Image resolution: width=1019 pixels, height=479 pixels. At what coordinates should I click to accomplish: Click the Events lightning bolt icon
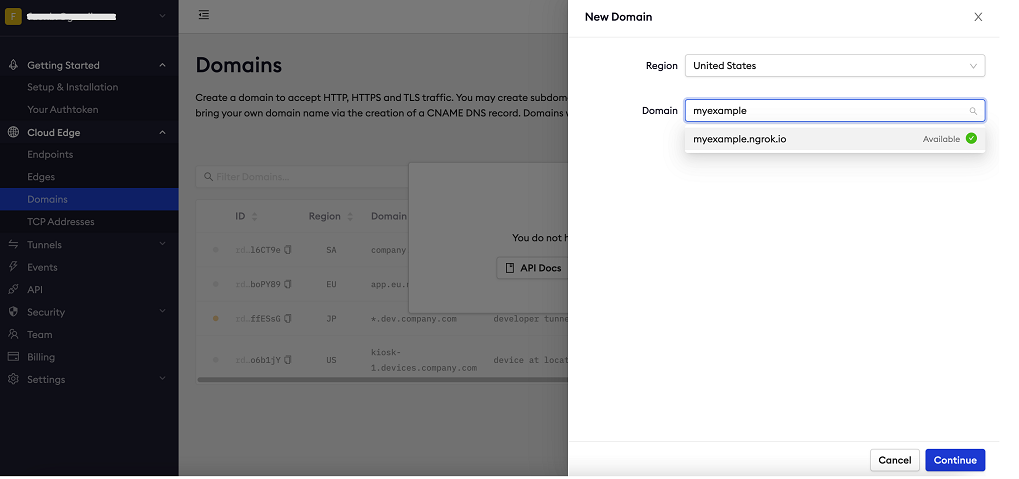pyautogui.click(x=13, y=267)
